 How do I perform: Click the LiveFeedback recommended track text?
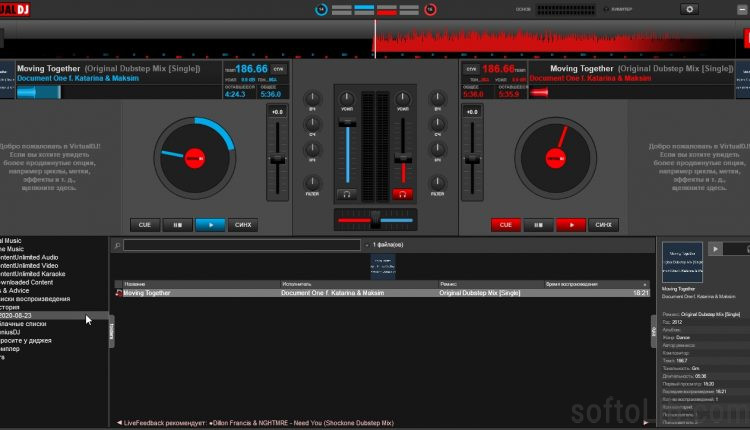[302, 423]
